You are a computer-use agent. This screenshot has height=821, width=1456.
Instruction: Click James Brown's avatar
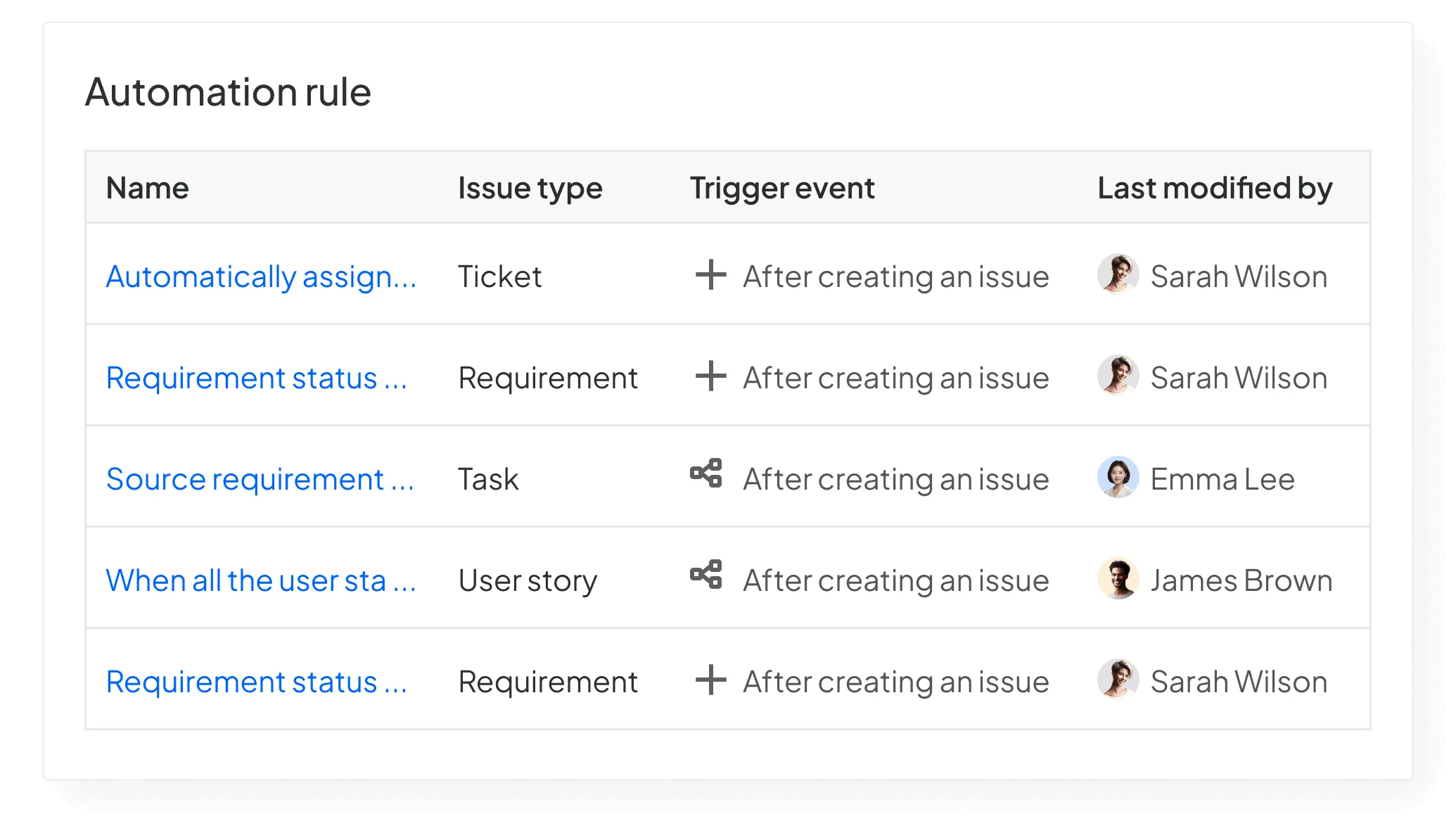tap(1118, 578)
